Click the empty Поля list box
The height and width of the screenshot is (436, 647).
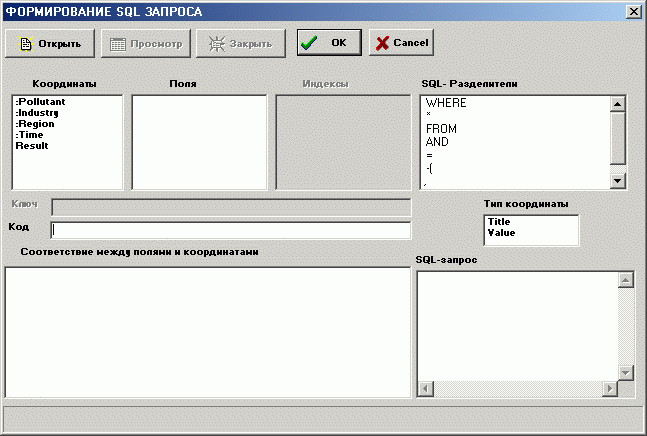coord(199,142)
